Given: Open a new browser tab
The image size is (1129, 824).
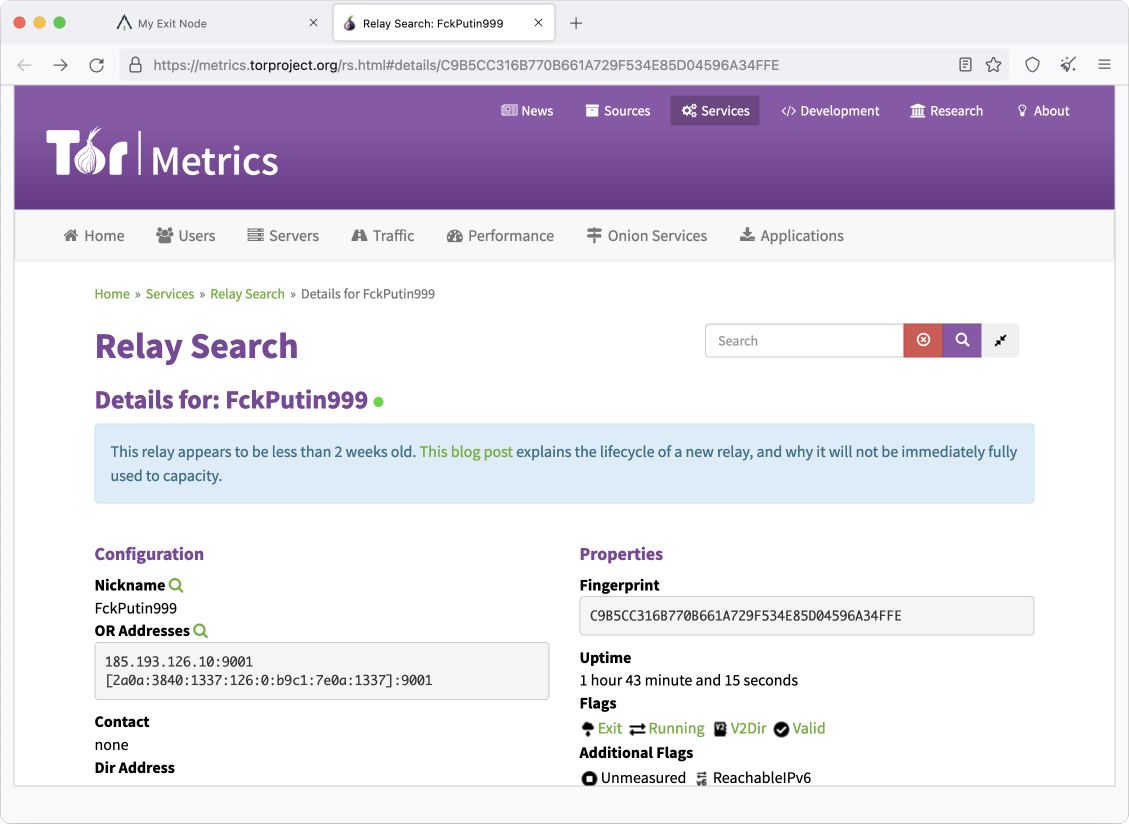Looking at the screenshot, I should 576,23.
